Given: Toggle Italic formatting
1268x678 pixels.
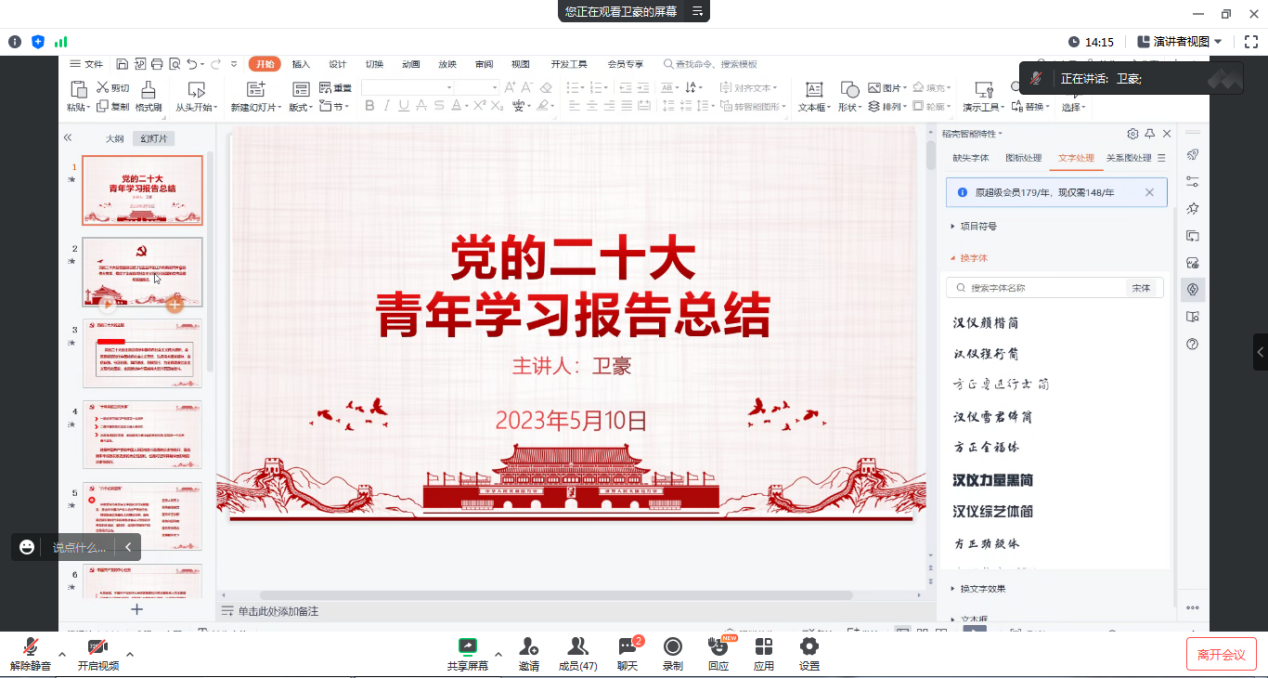Looking at the screenshot, I should coord(386,106).
